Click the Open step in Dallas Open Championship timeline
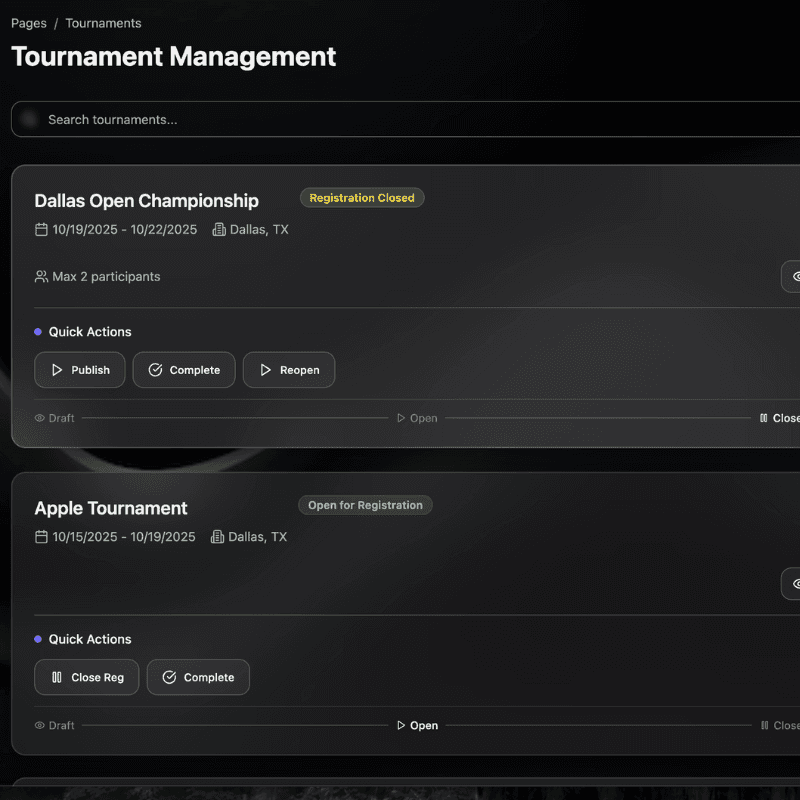Image resolution: width=800 pixels, height=800 pixels. click(417, 418)
